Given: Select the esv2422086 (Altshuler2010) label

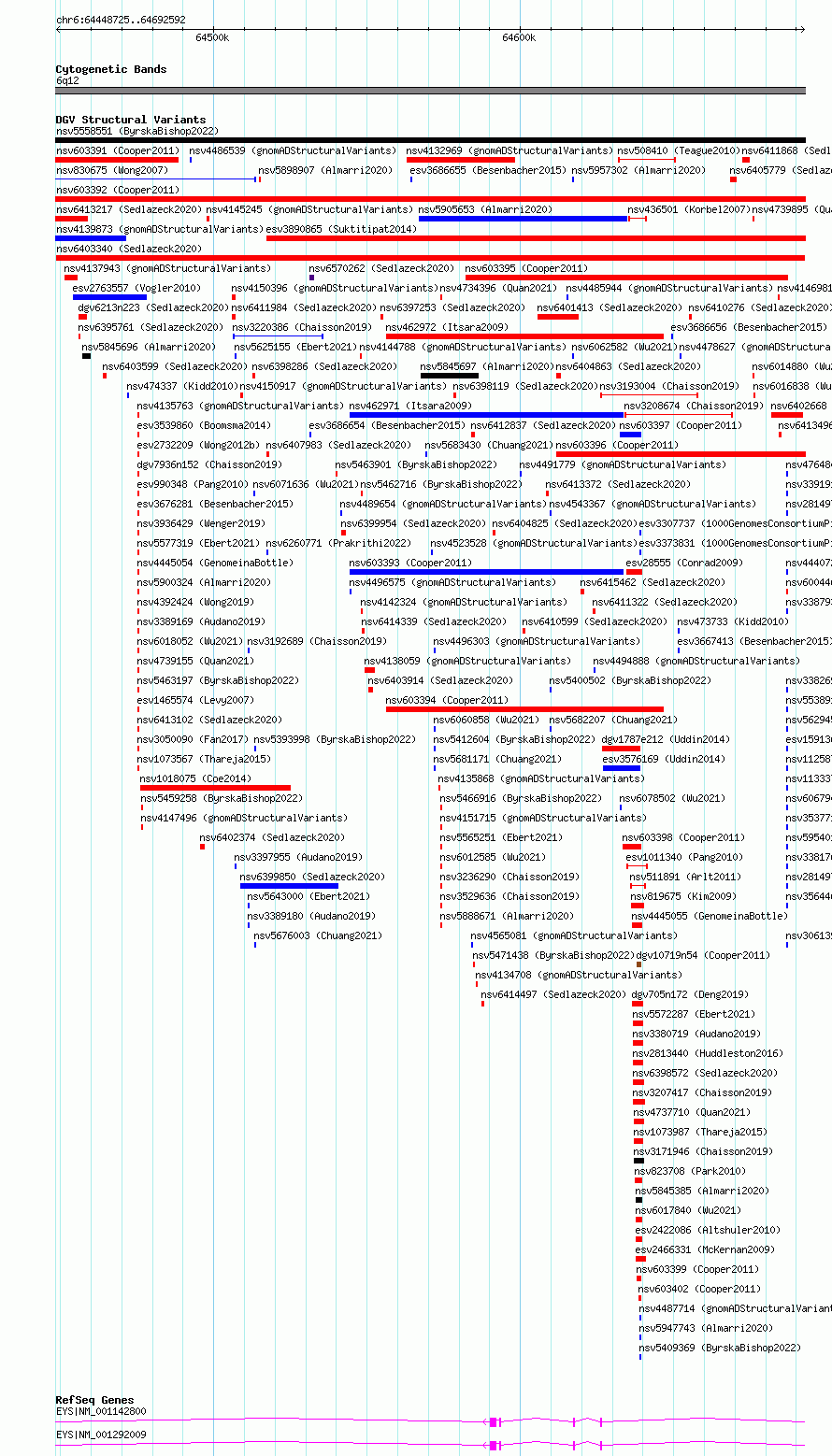Looking at the screenshot, I should [708, 1230].
